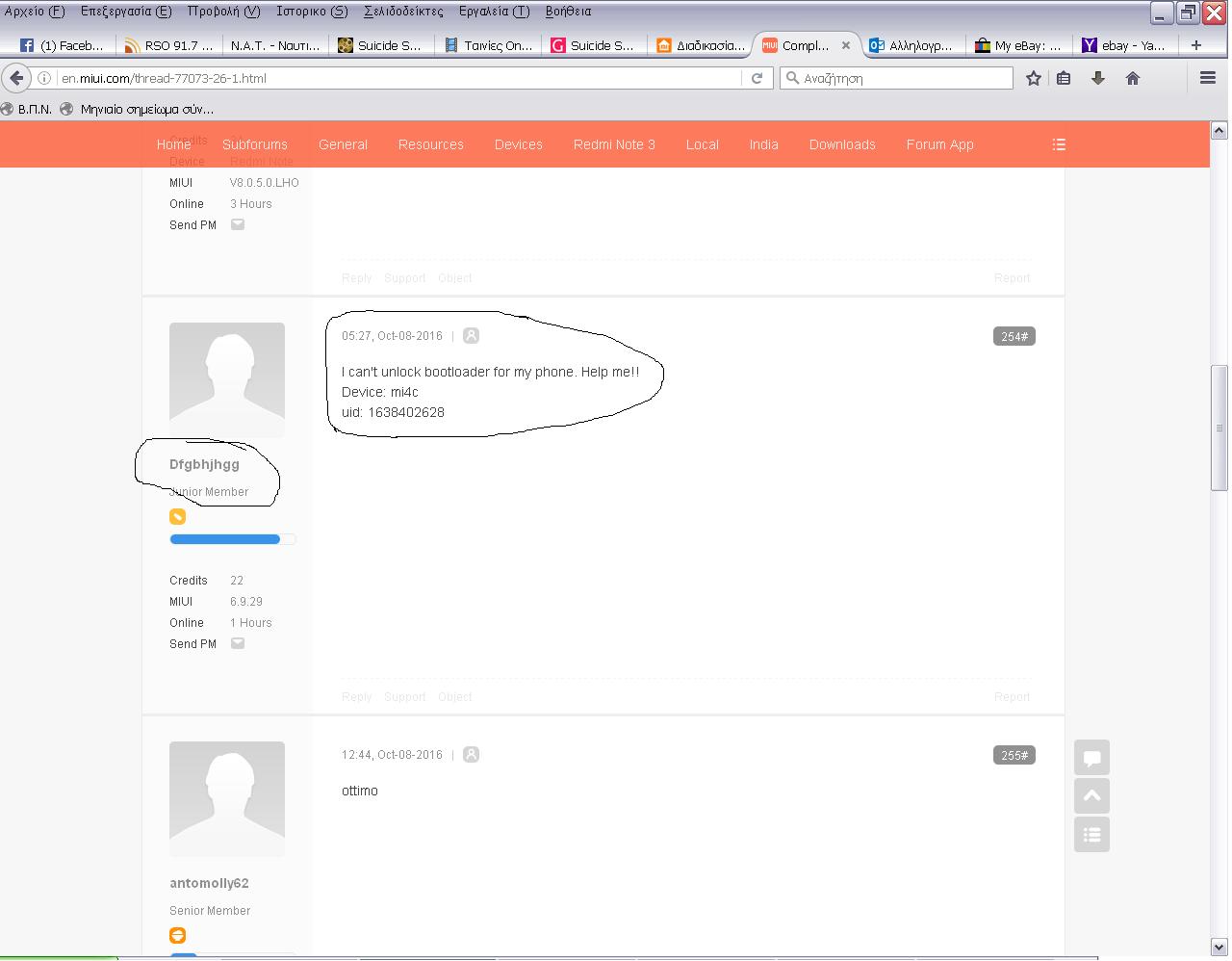Bookmark this page with the star icon

coord(1033,78)
